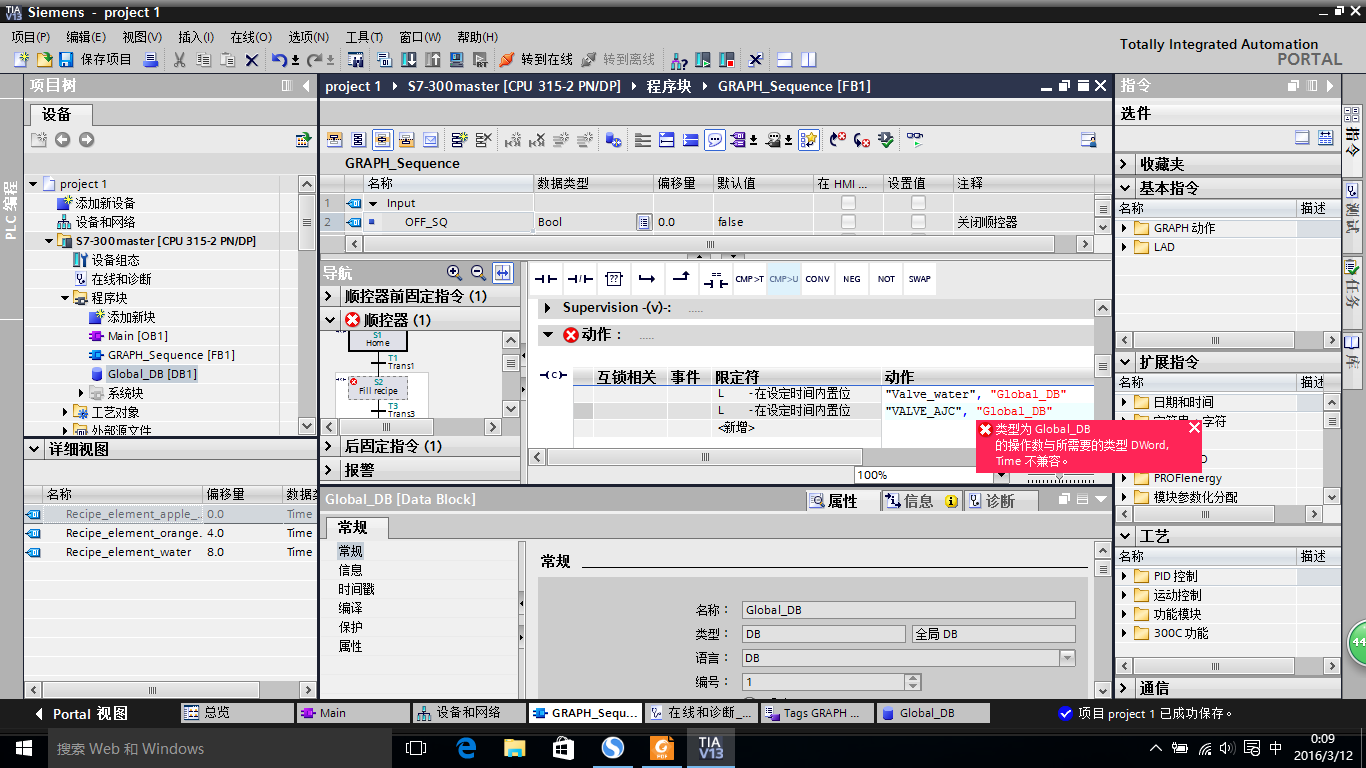Viewport: 1366px width, 768px height.
Task: Insert the SWAP instruction
Action: pyautogui.click(x=920, y=279)
